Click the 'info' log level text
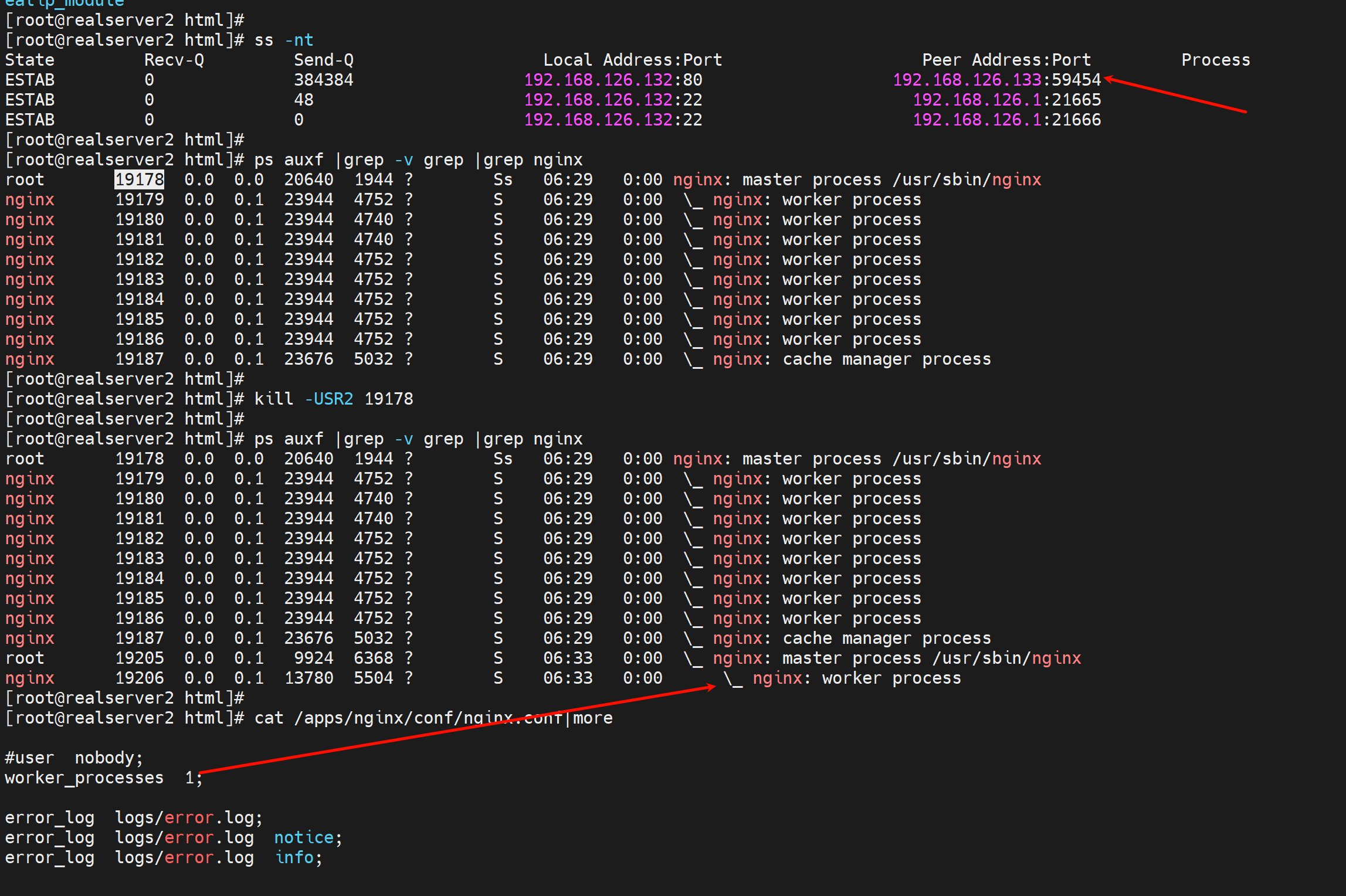The height and width of the screenshot is (896, 1346). 295,857
